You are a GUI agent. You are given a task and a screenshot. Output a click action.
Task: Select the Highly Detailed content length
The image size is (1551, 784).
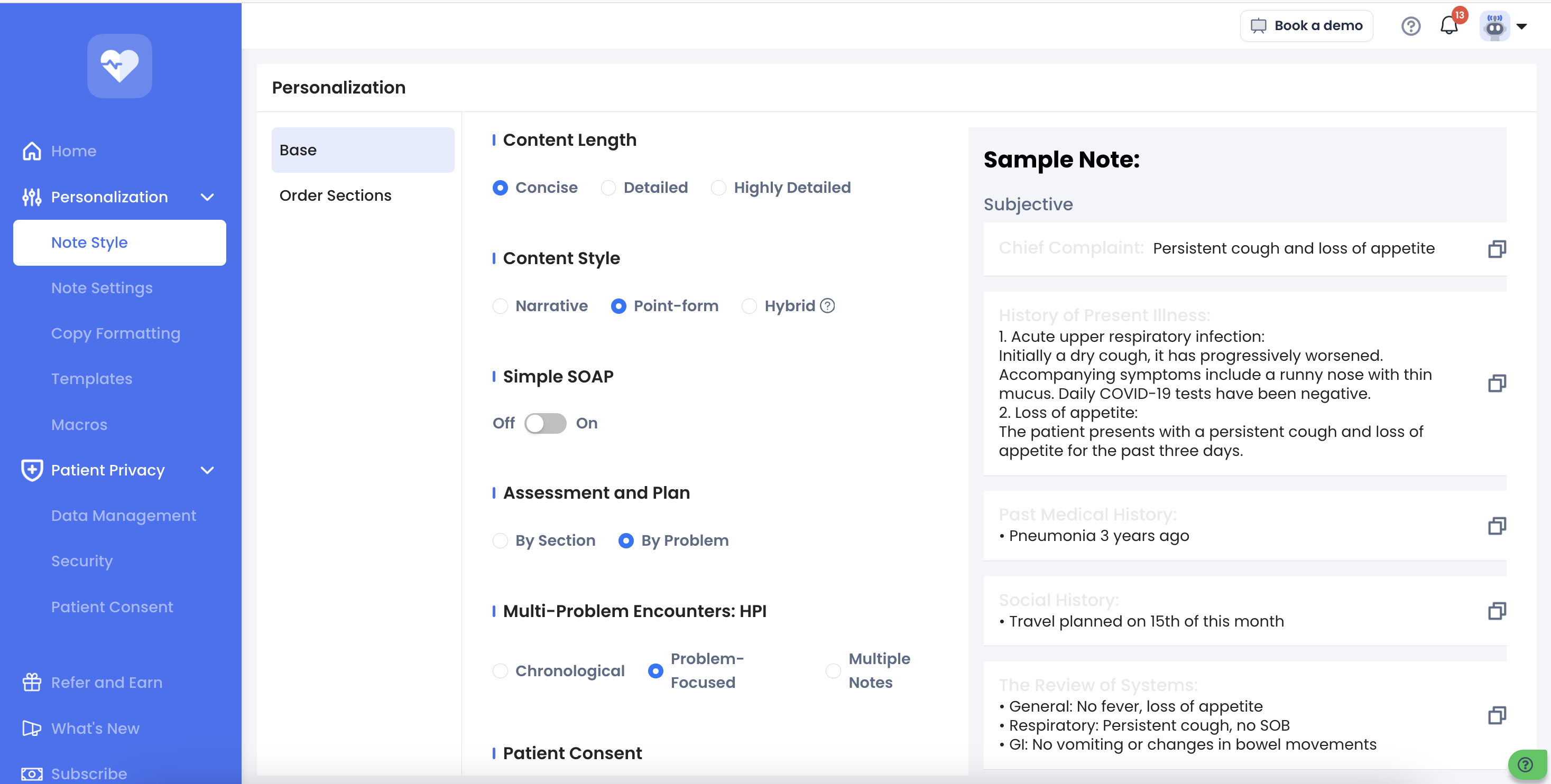tap(718, 188)
